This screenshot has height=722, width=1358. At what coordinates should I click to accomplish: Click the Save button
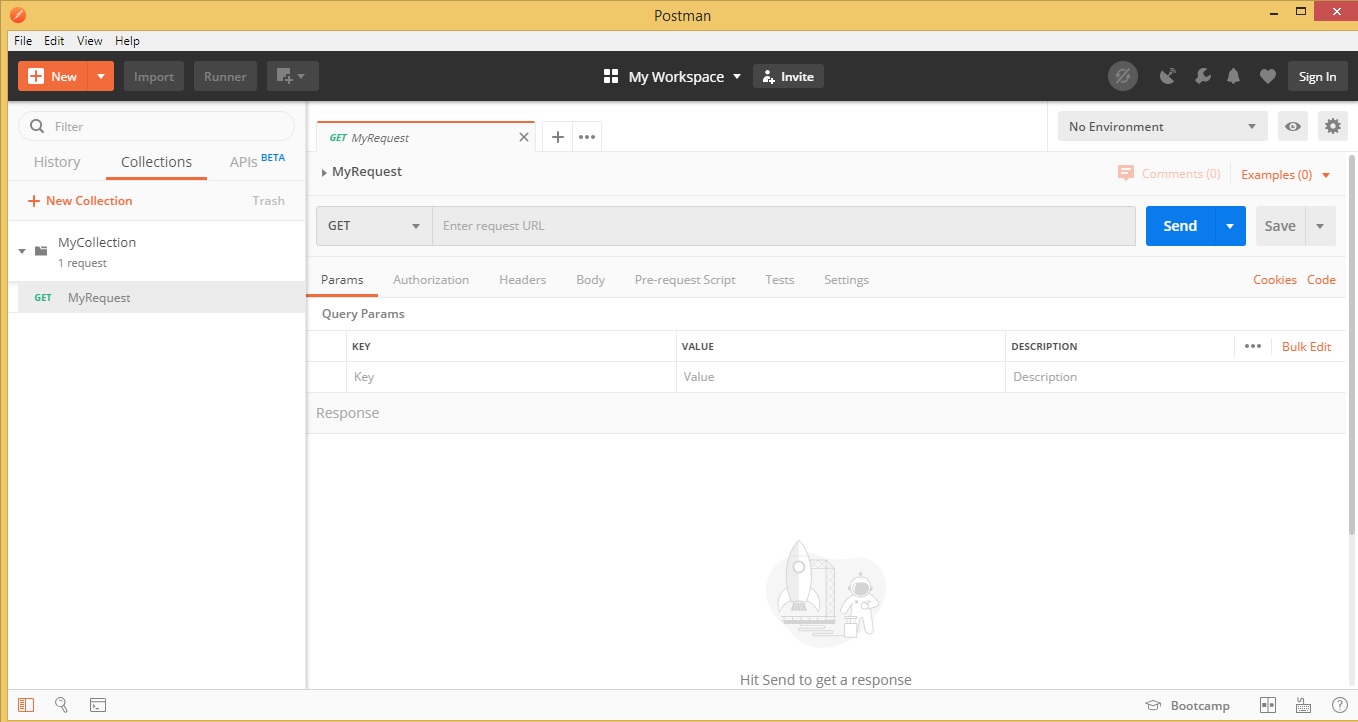click(x=1280, y=226)
